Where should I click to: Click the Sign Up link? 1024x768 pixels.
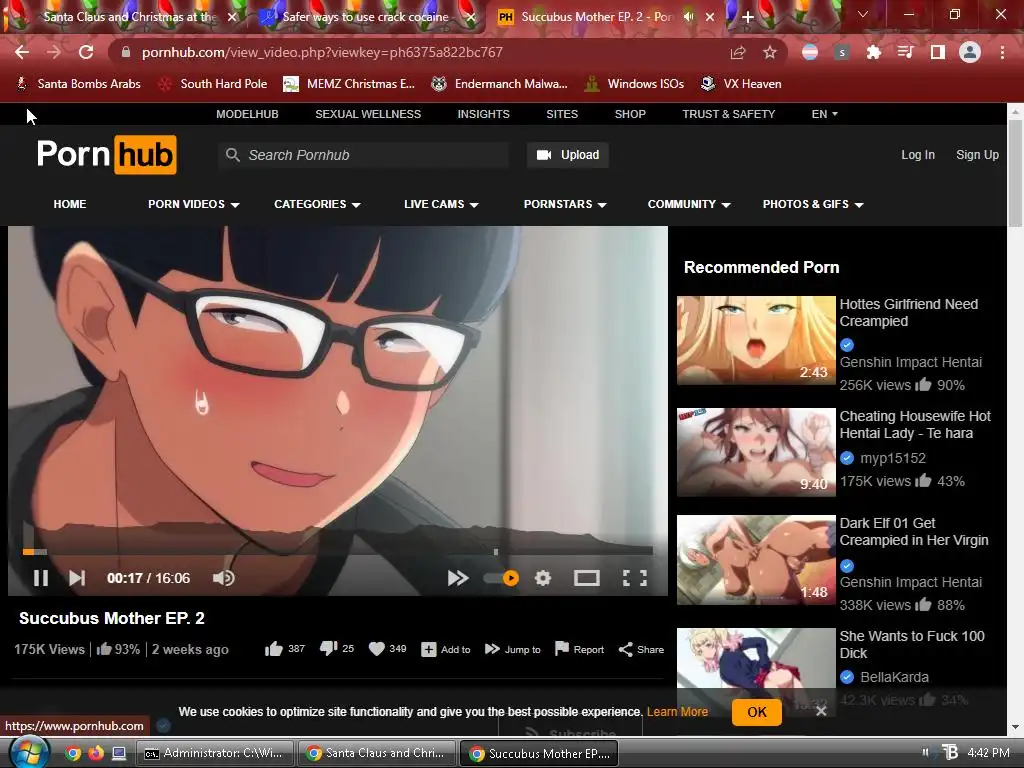[x=978, y=155]
